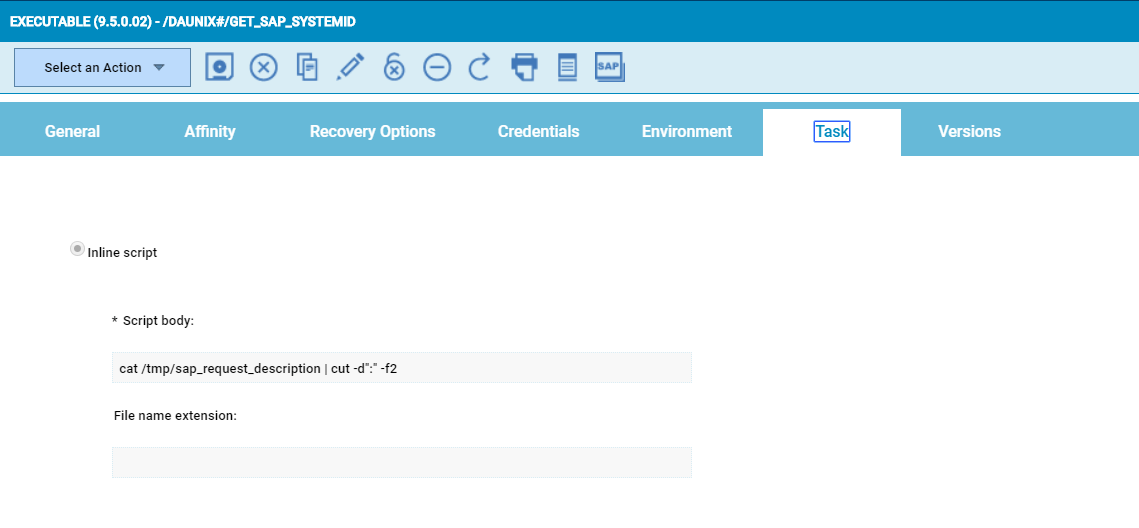Click the pencil edit icon
Viewport: 1139px width, 528px height.
[x=350, y=67]
